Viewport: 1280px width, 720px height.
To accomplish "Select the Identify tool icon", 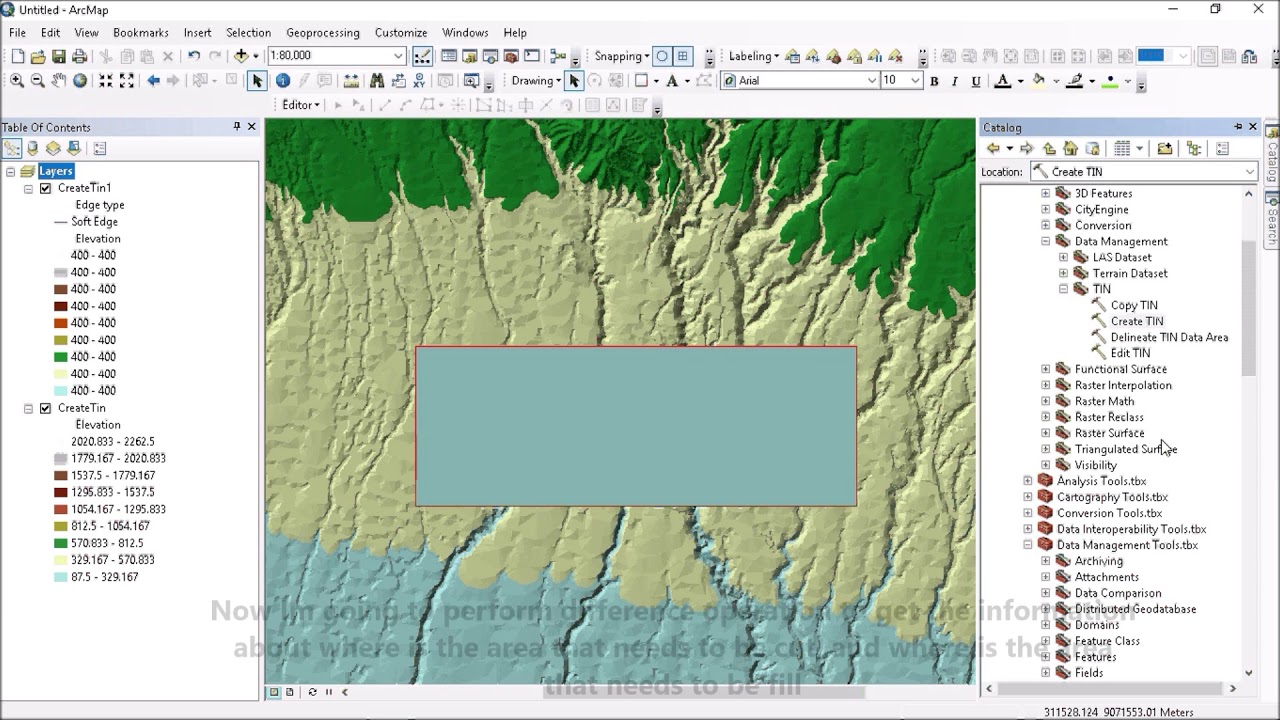I will (x=283, y=81).
